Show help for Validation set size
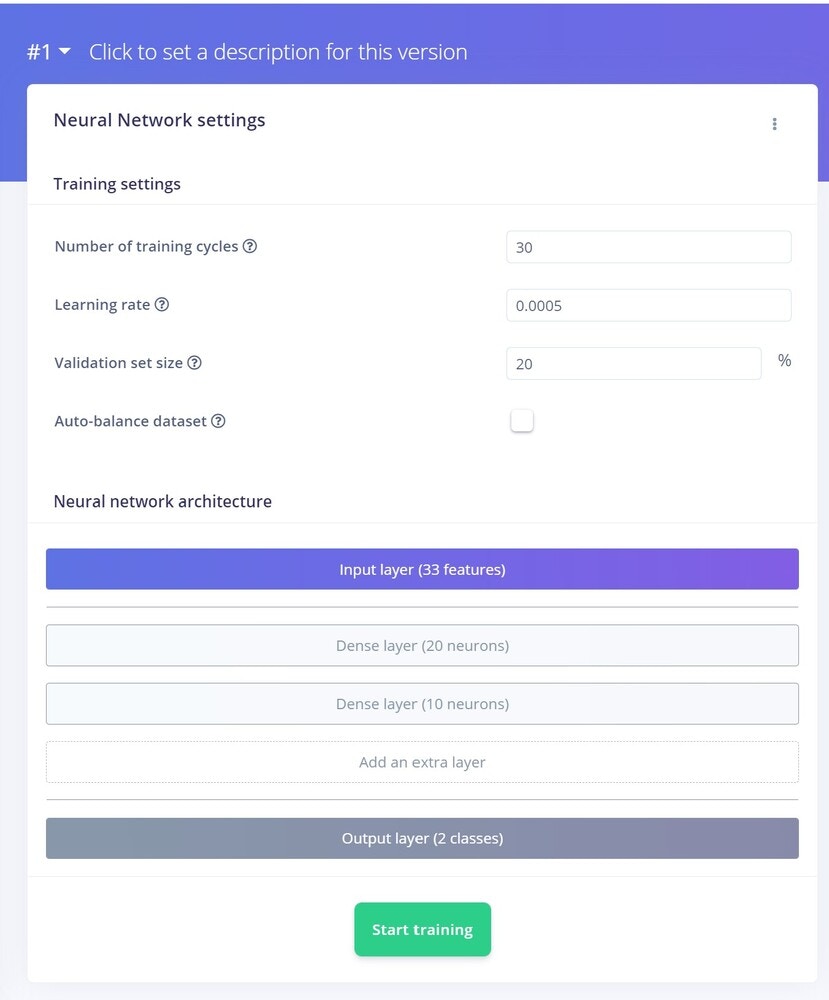Screen dimensions: 829x1000 (194, 363)
